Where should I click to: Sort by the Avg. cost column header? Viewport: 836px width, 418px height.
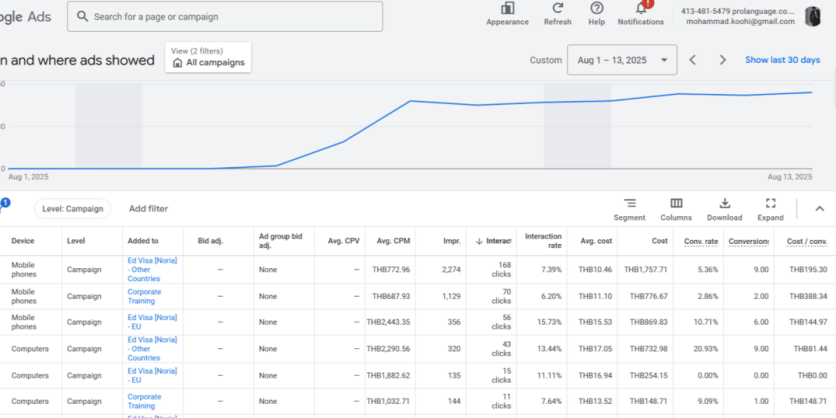tap(596, 241)
